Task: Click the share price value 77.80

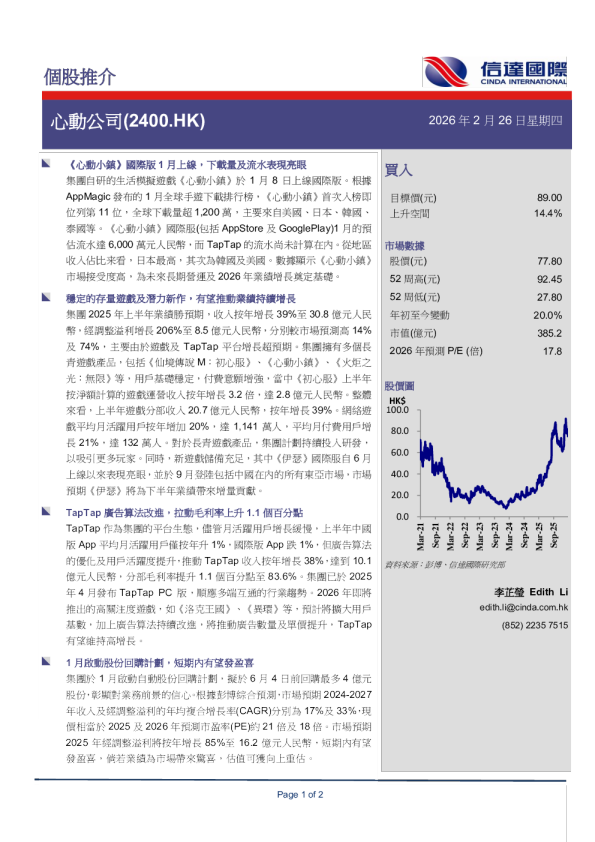Action: pyautogui.click(x=549, y=262)
